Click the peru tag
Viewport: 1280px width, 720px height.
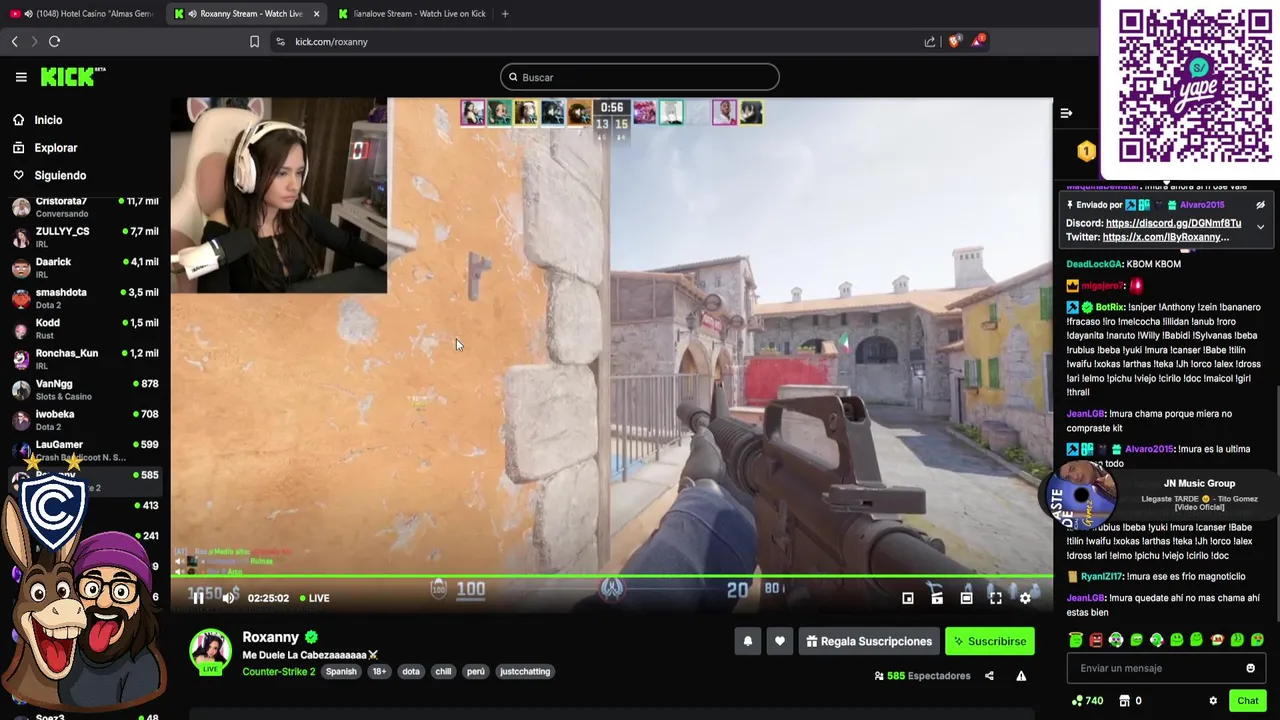pos(475,672)
